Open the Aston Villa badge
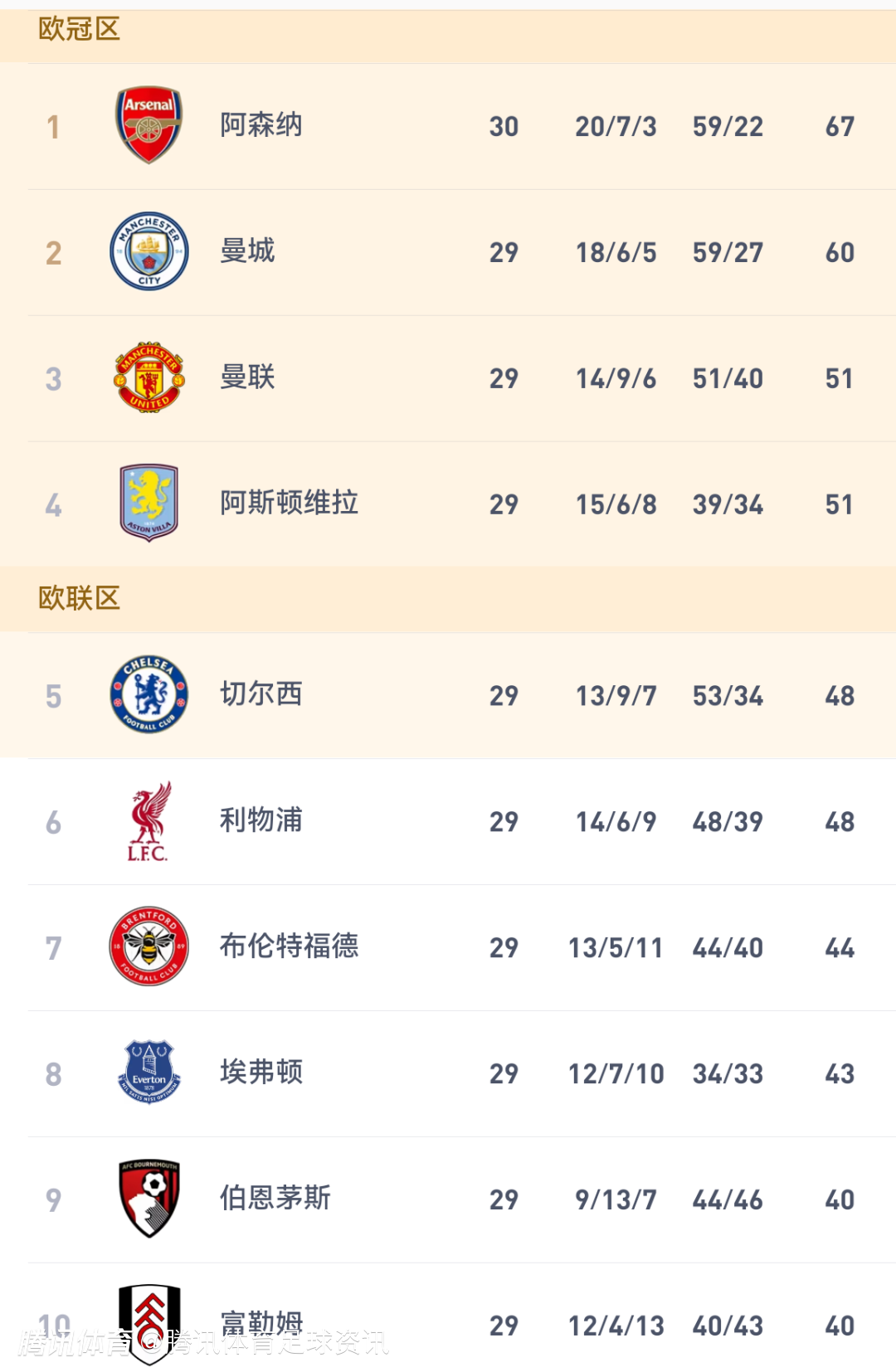Image resolution: width=896 pixels, height=1372 pixels. pos(149,503)
